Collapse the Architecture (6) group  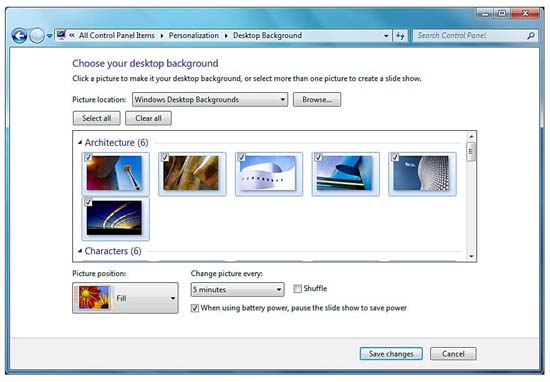(x=80, y=142)
